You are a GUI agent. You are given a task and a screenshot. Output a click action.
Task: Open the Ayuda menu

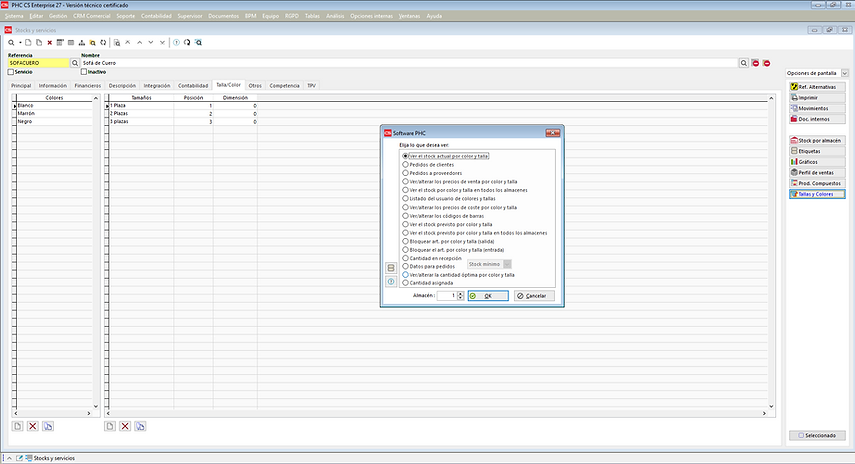pyautogui.click(x=434, y=16)
